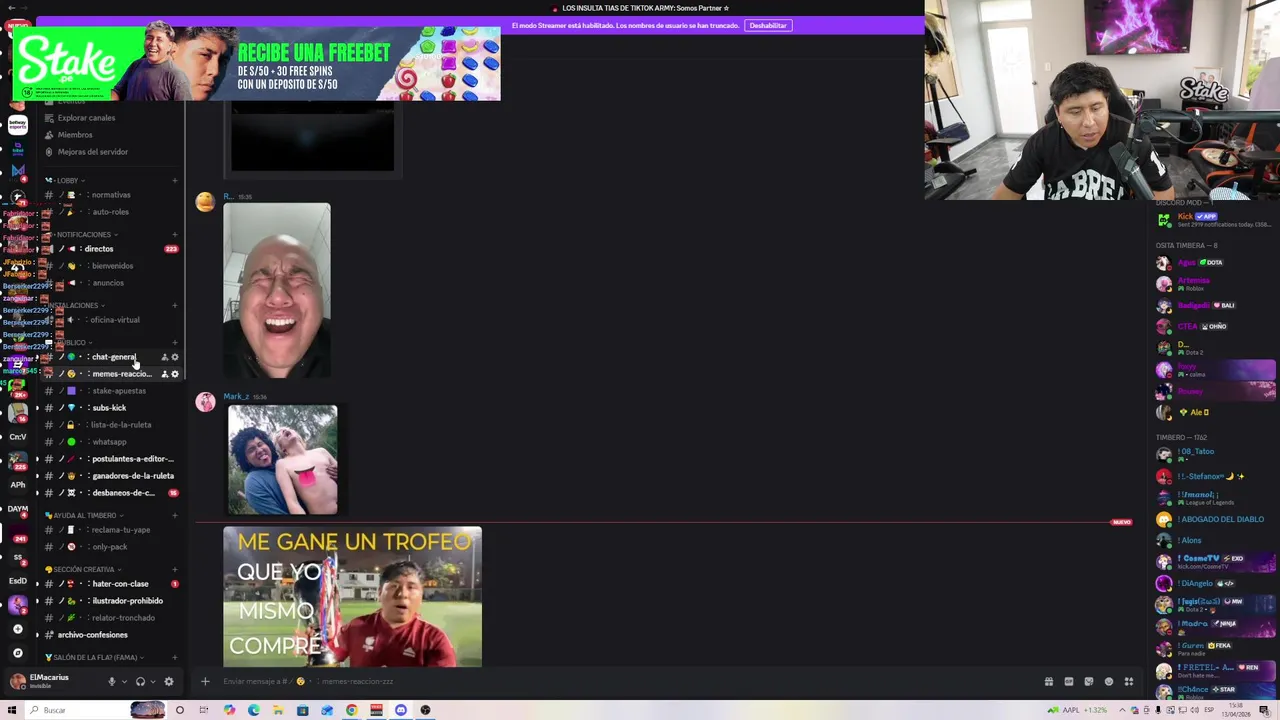Open the DAYM server icon
Viewport: 1280px width, 720px height.
point(18,508)
